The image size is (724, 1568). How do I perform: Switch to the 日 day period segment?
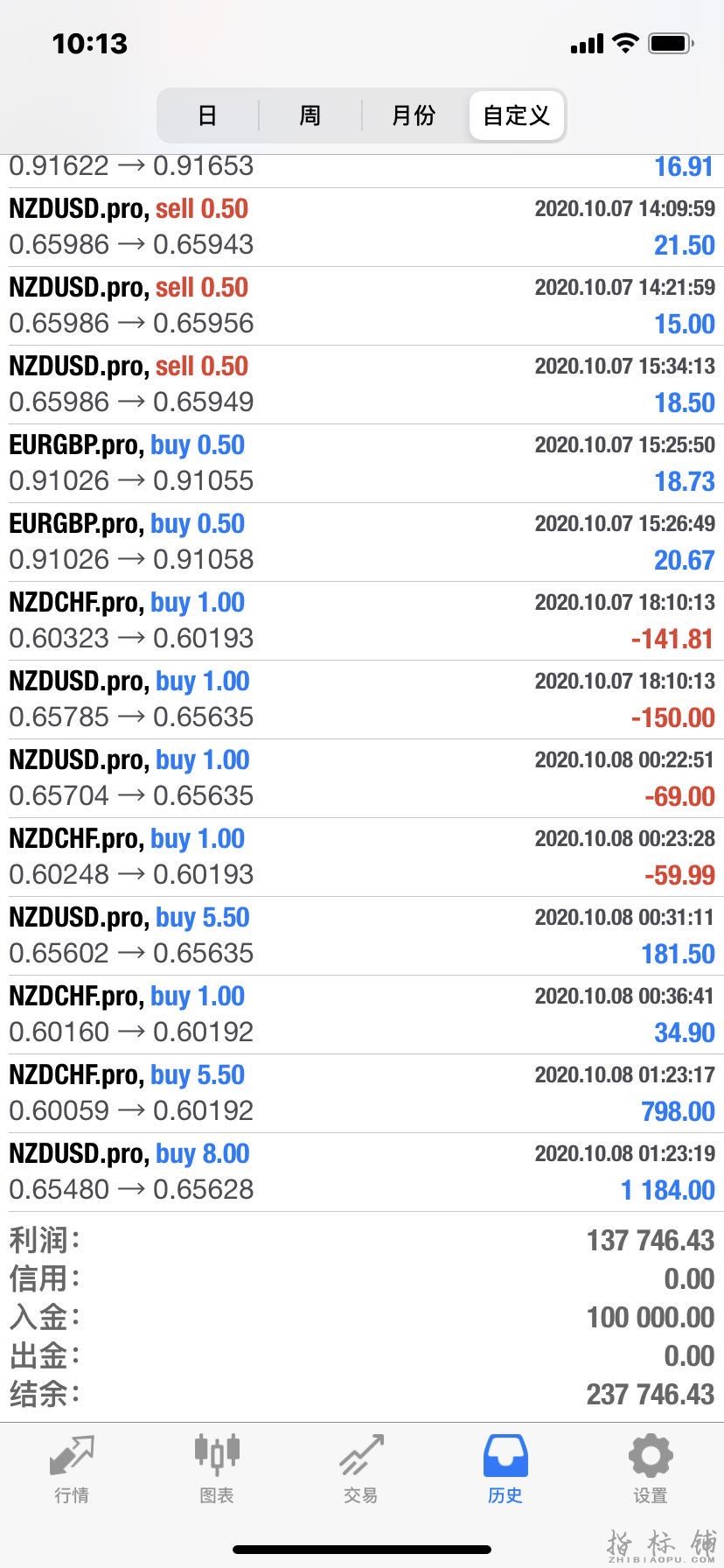pyautogui.click(x=207, y=115)
